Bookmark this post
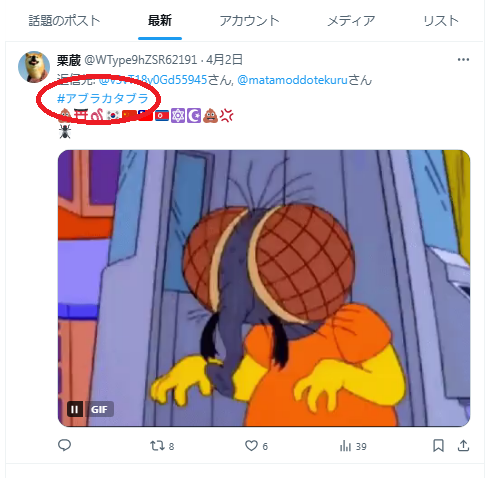The height and width of the screenshot is (478, 488). point(438,446)
